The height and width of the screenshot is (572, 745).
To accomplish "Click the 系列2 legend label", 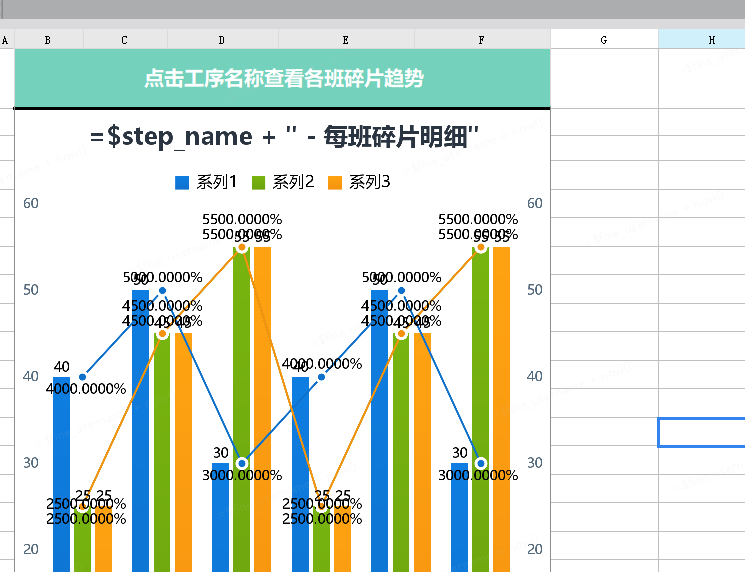I will (x=293, y=182).
